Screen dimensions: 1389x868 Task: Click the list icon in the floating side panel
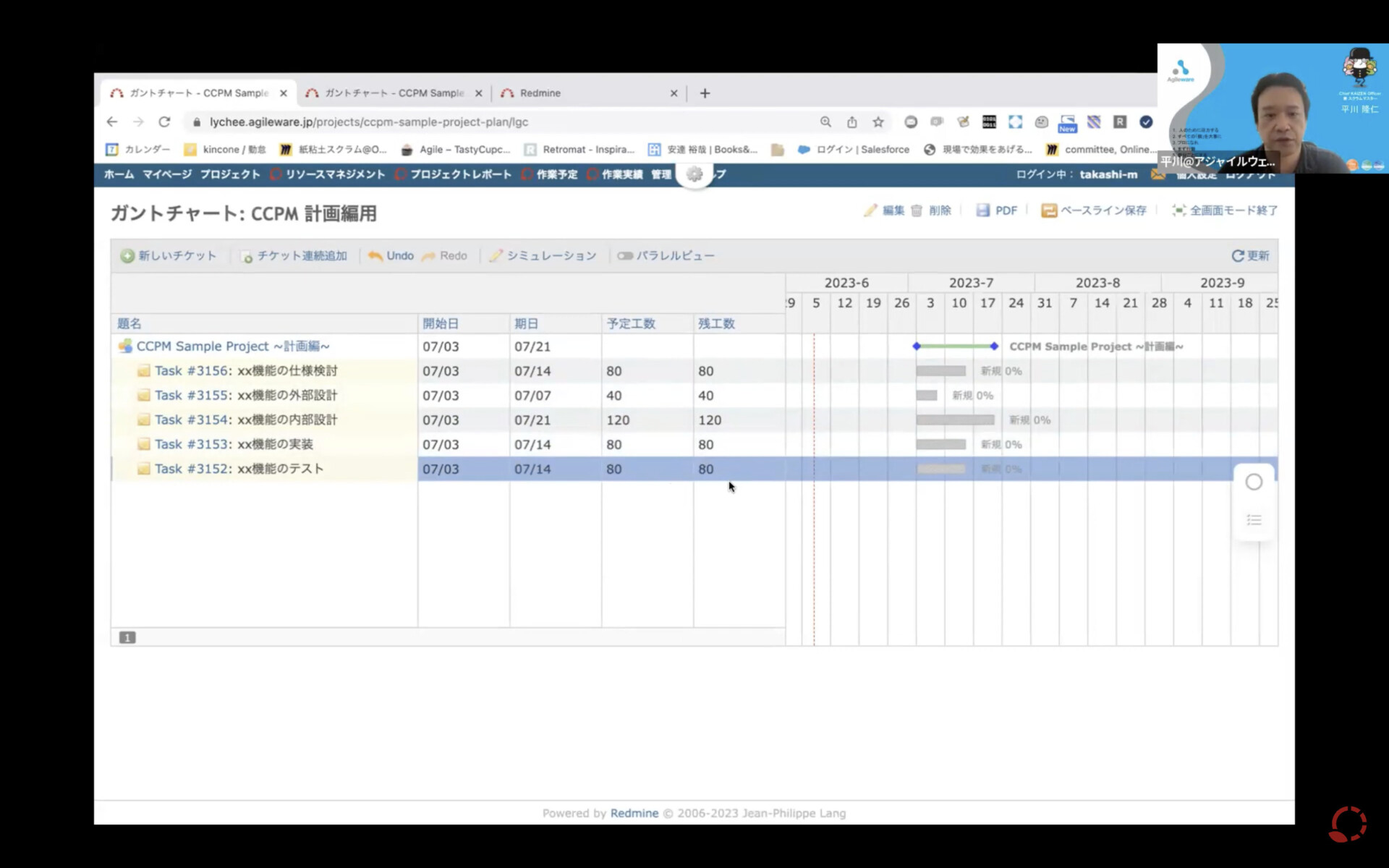tap(1254, 520)
